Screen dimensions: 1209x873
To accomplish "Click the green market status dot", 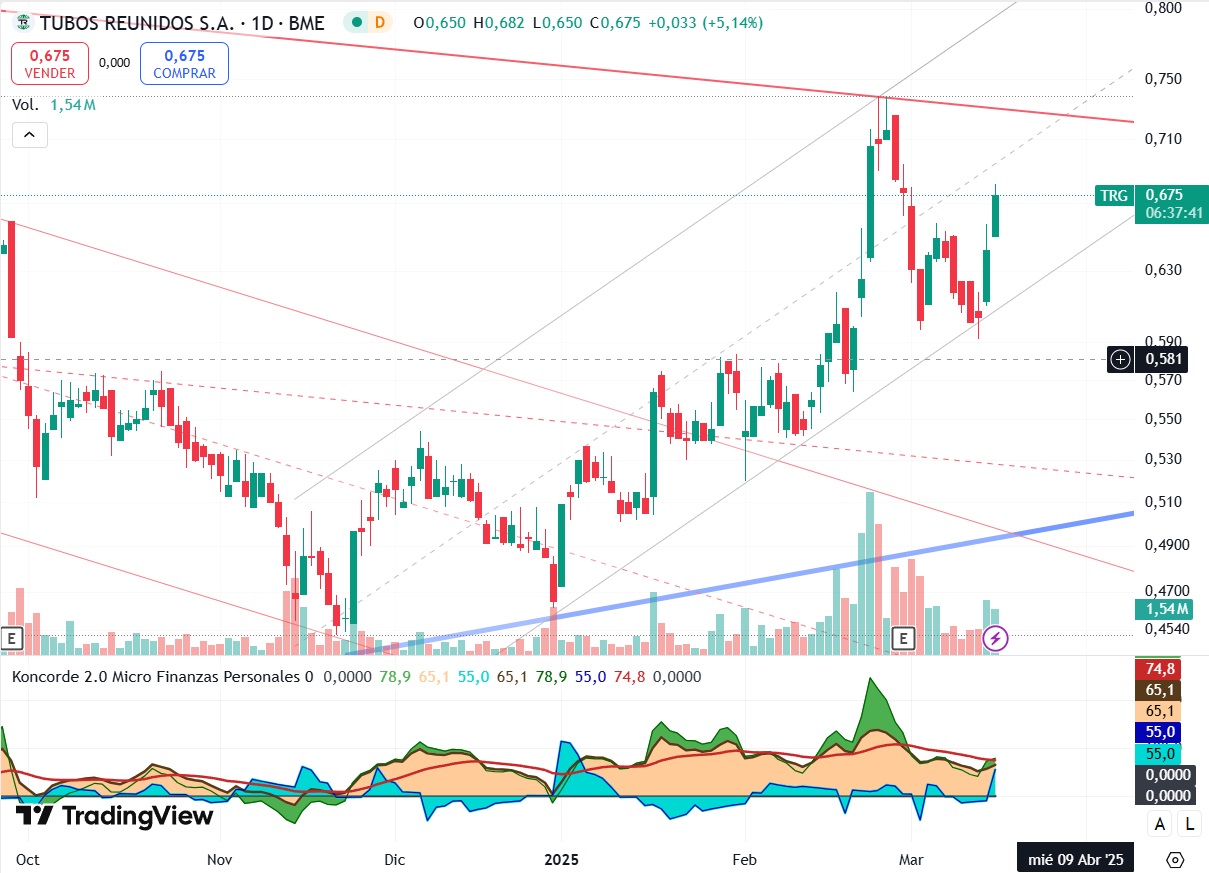I will [358, 22].
